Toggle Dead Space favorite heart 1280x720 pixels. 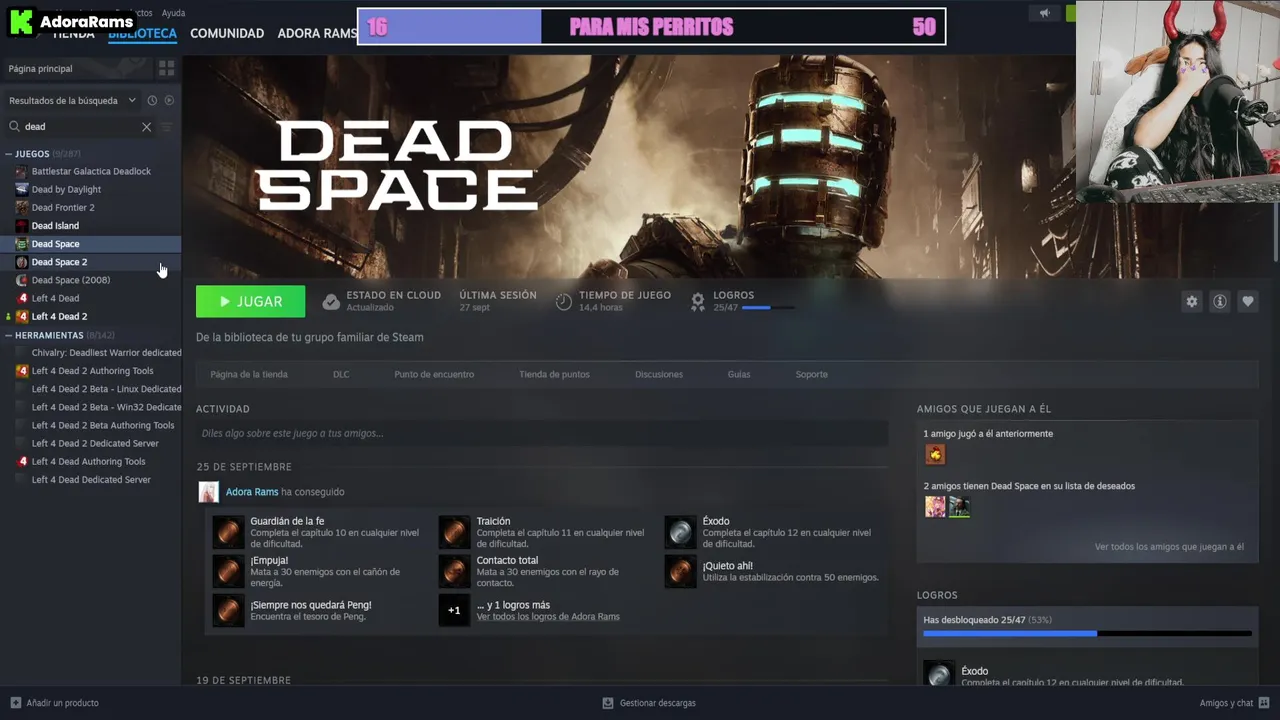1247,301
